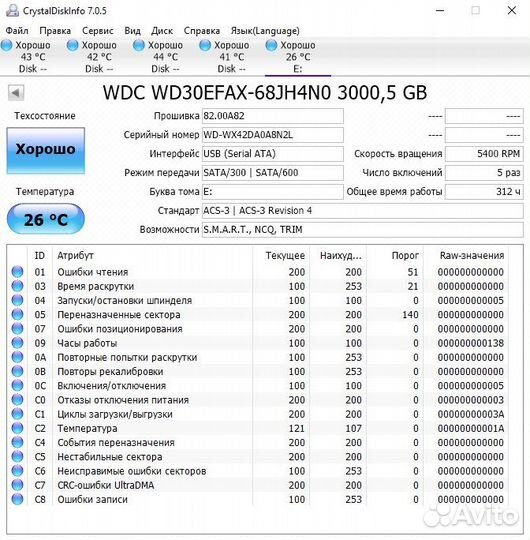Click the serial number field WD-WX42DA0A8N2L
This screenshot has width=530, height=540.
pyautogui.click(x=272, y=135)
